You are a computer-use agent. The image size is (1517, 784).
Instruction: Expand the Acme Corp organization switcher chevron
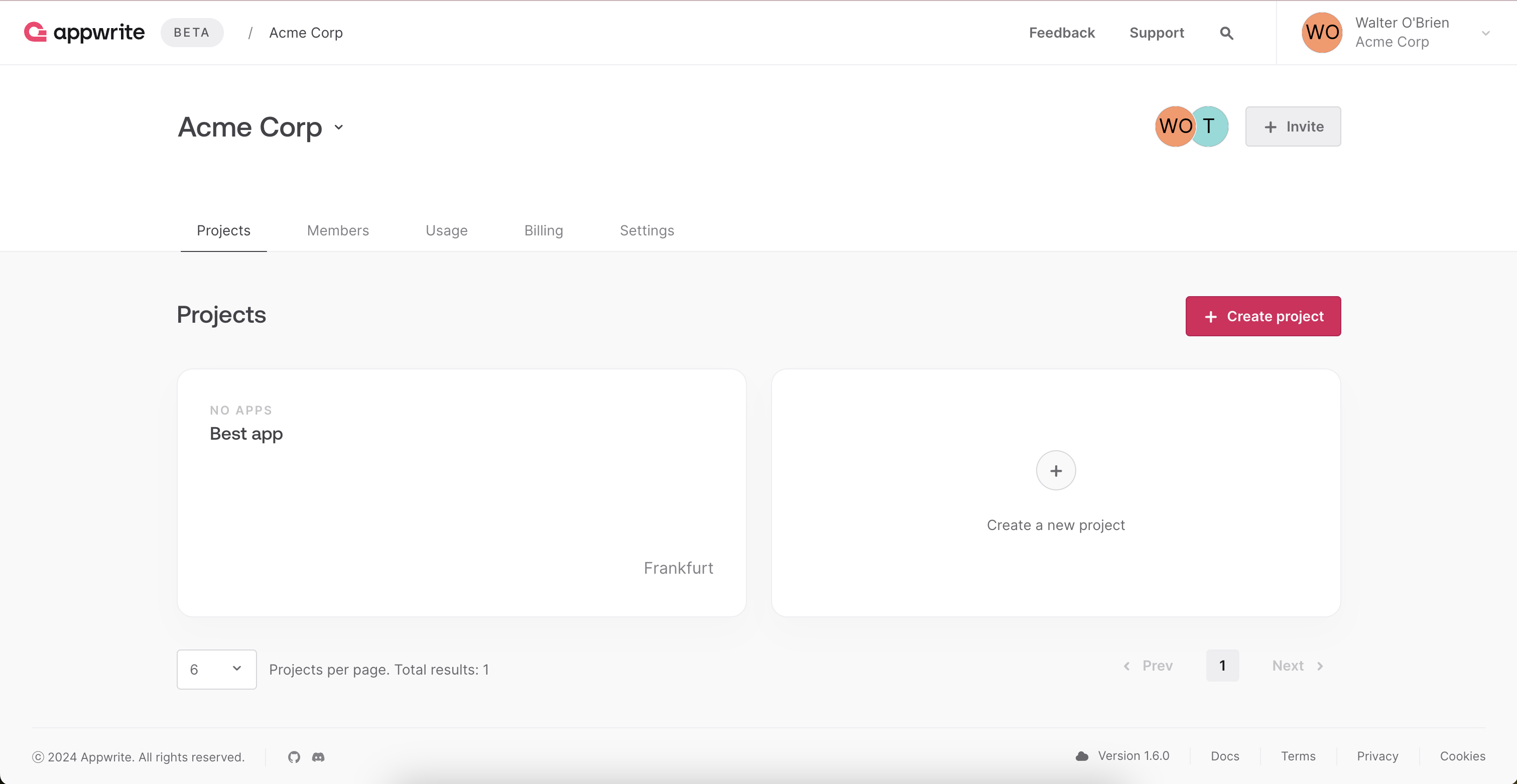339,127
